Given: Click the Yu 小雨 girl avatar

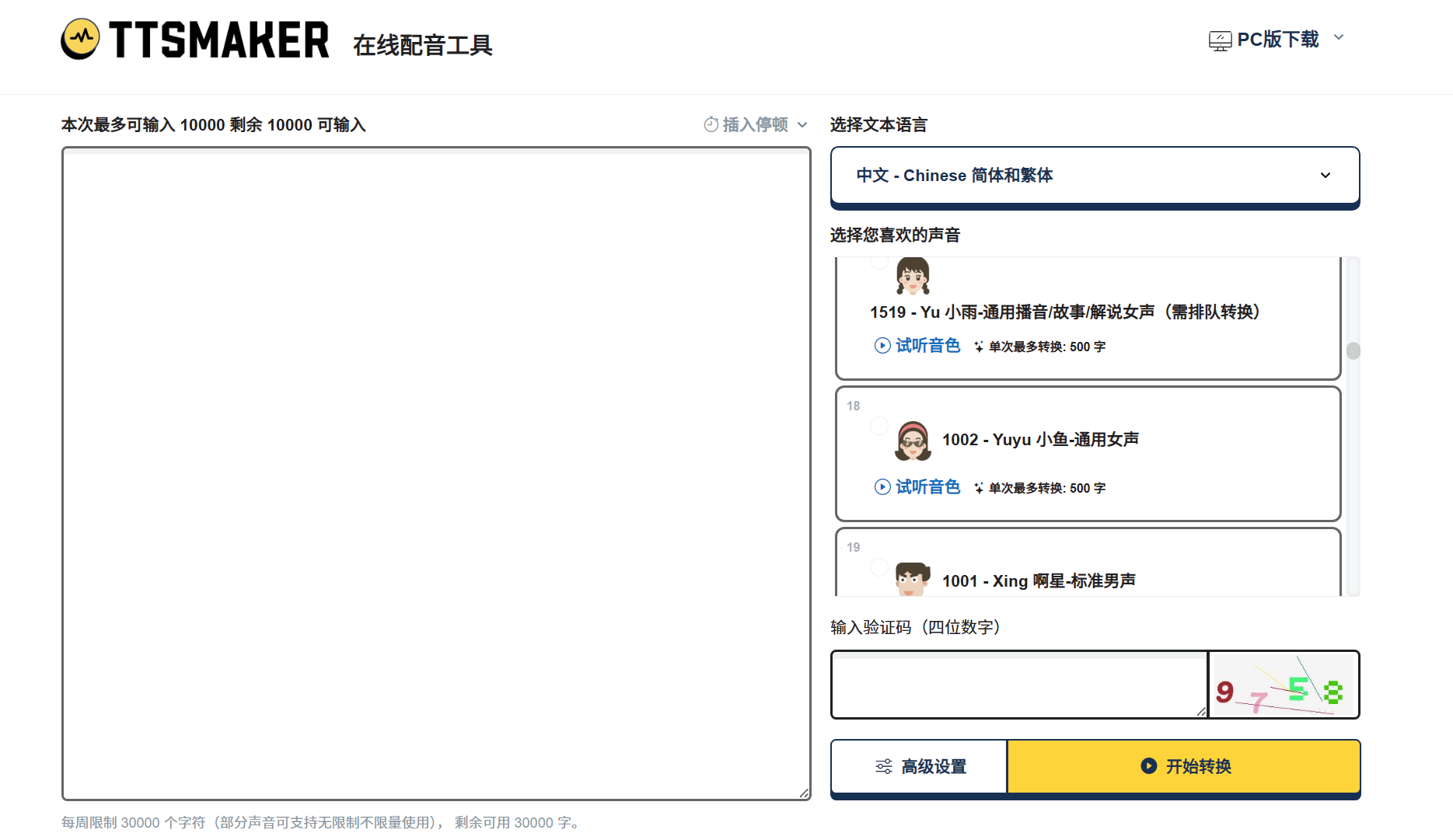Looking at the screenshot, I should (x=913, y=277).
